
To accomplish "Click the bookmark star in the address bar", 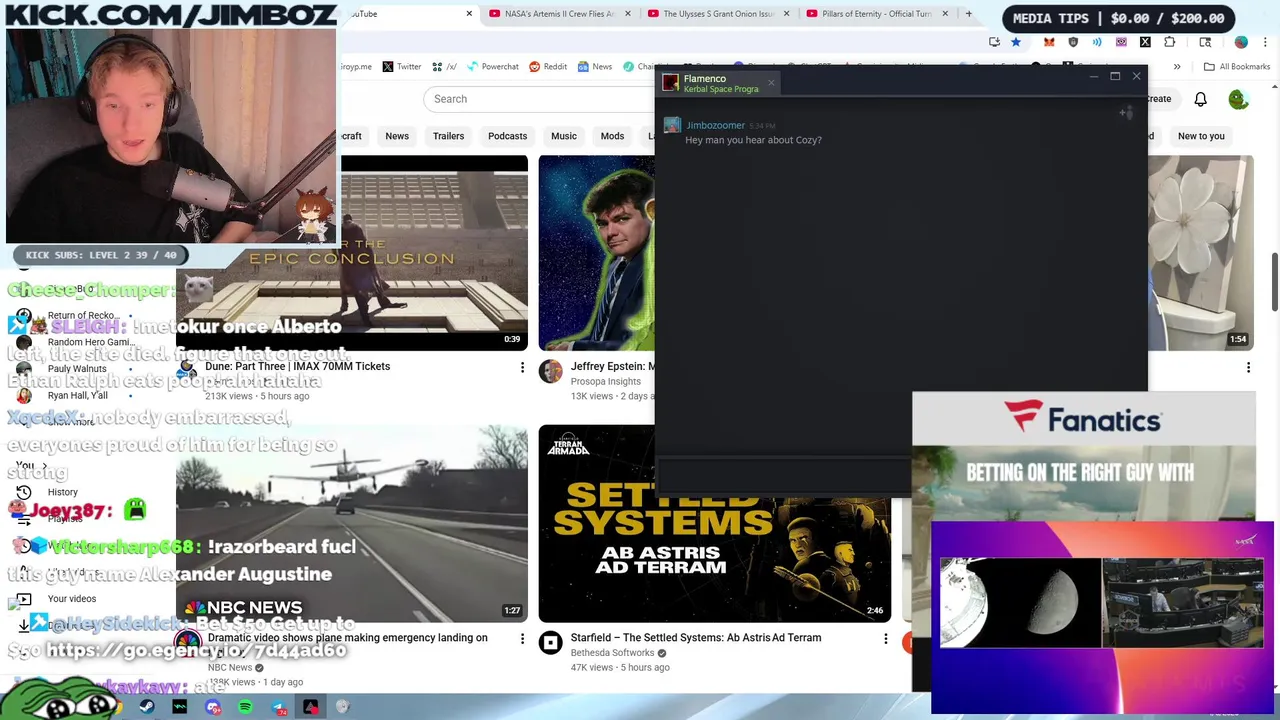I will click(1016, 42).
